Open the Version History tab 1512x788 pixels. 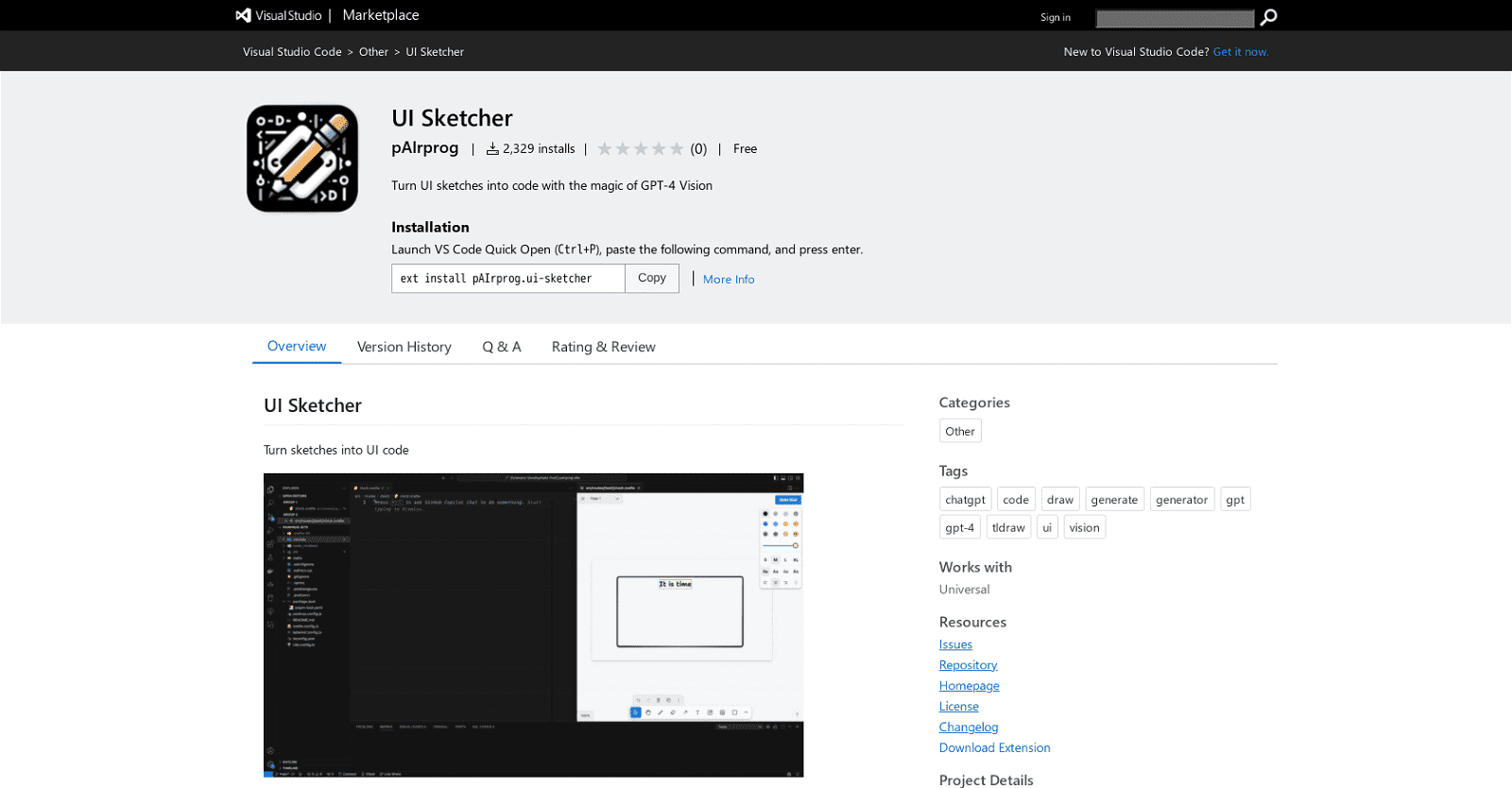click(404, 347)
